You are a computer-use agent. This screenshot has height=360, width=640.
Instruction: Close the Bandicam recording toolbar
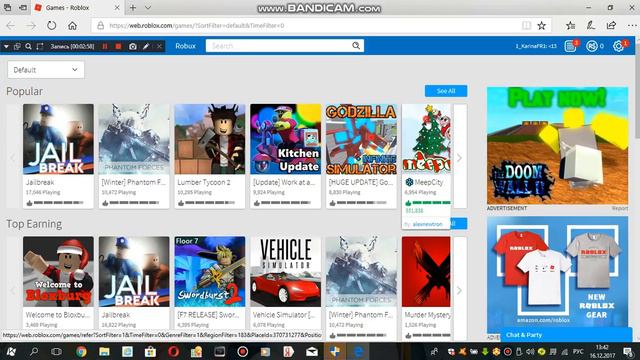coord(160,47)
